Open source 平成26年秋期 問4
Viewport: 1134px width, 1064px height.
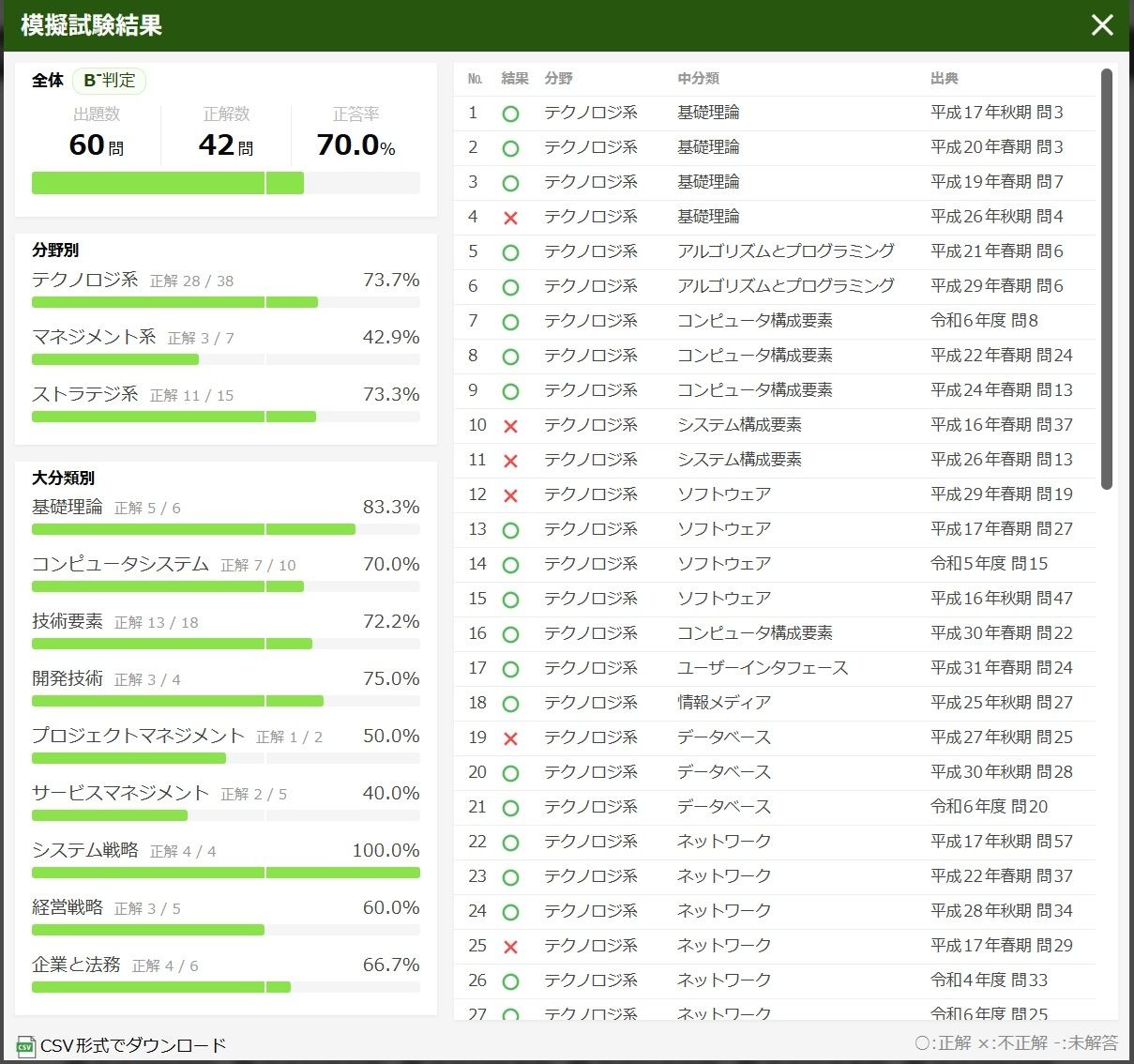[997, 217]
